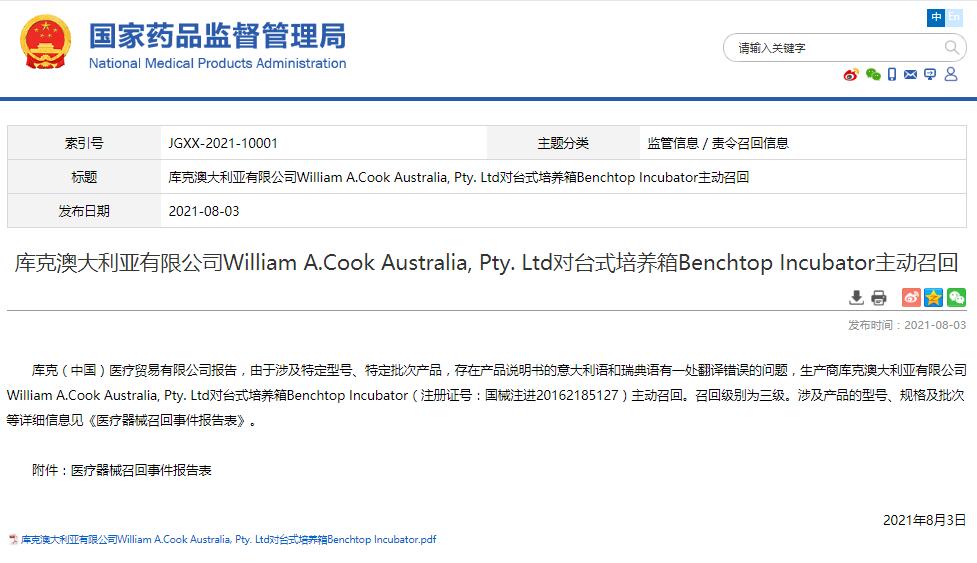
Task: Switch the site language to Chinese
Action: click(936, 17)
